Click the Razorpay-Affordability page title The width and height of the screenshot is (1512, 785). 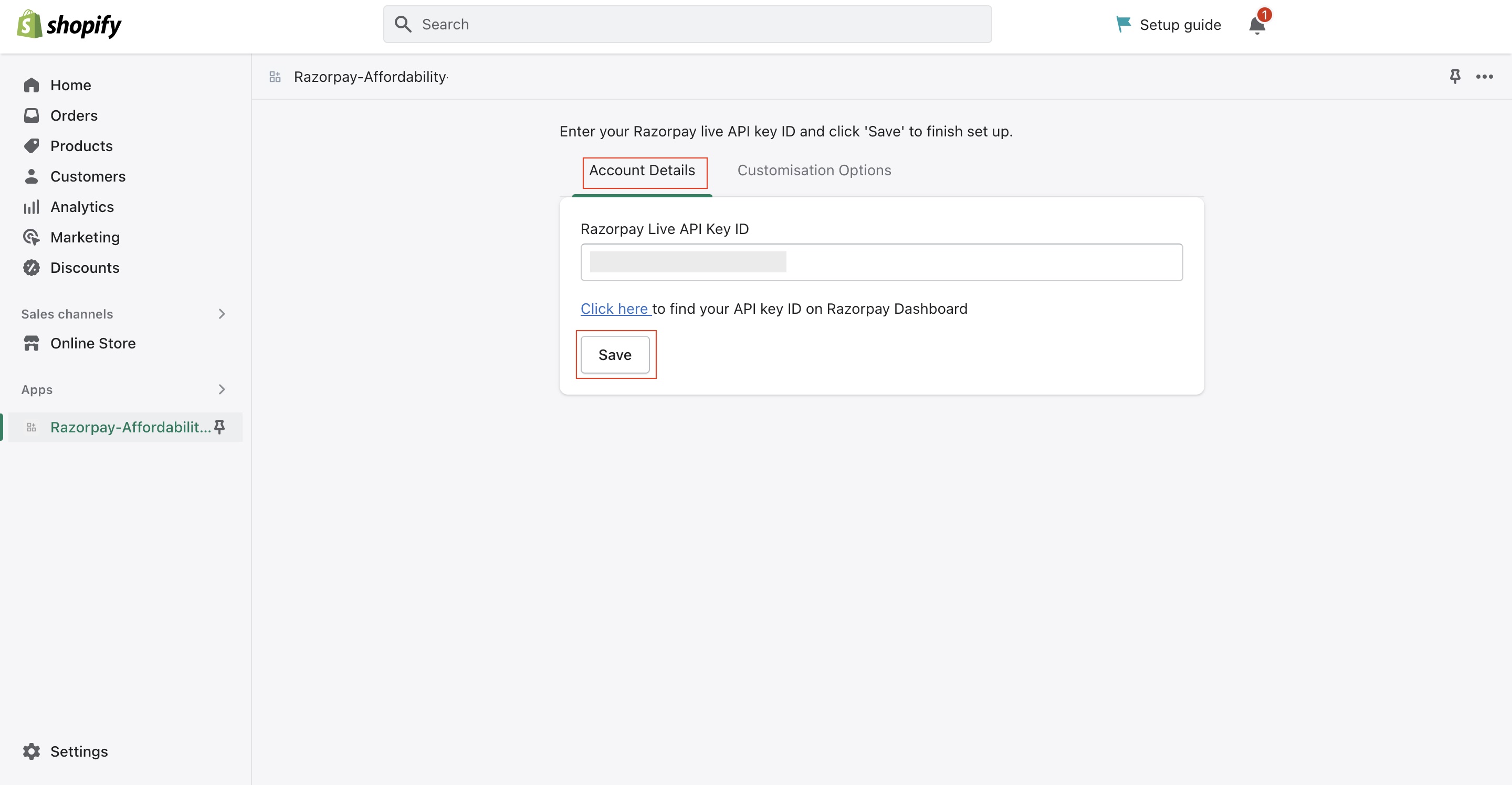pyautogui.click(x=370, y=77)
